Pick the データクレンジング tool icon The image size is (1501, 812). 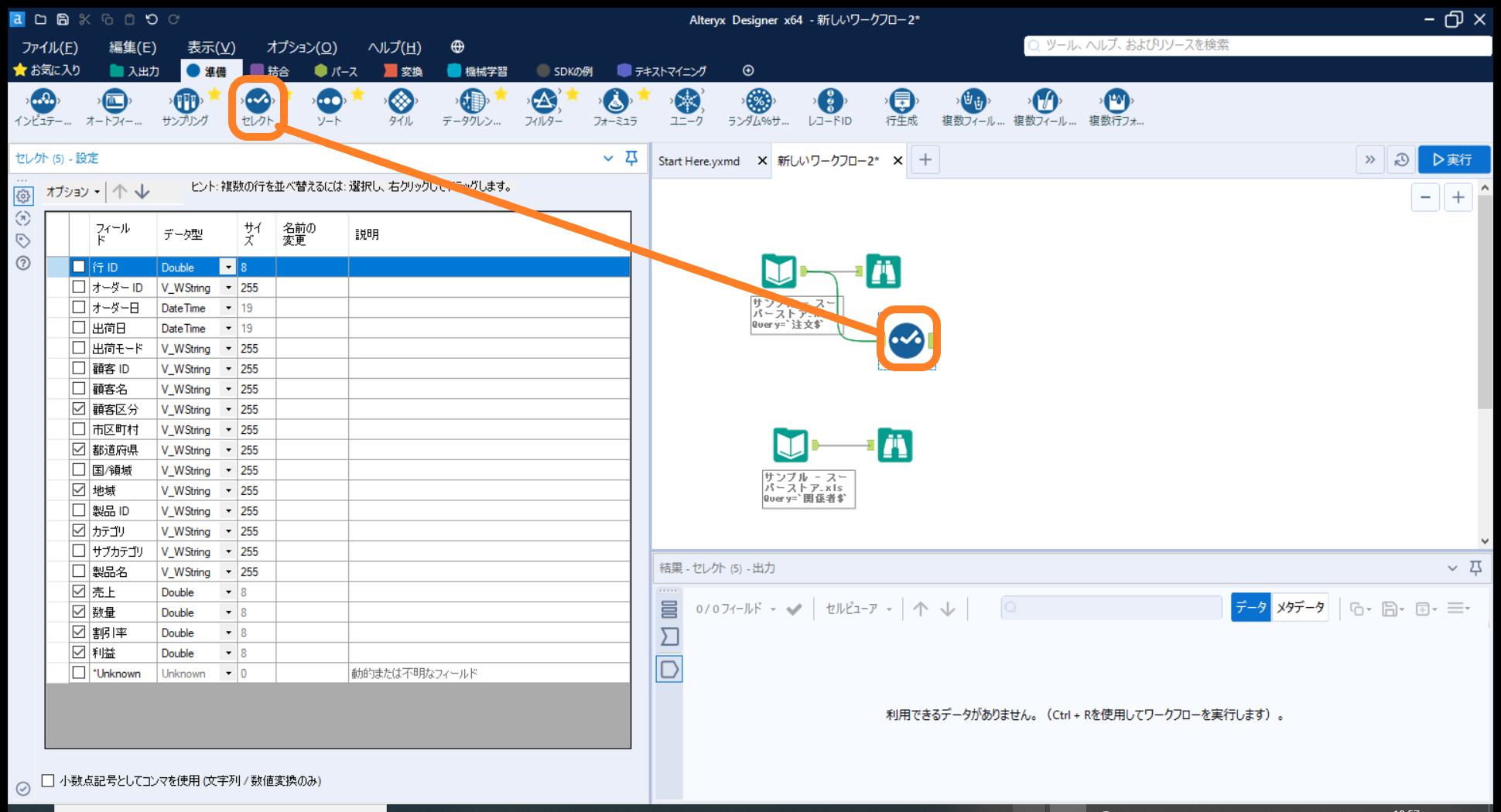(x=472, y=101)
